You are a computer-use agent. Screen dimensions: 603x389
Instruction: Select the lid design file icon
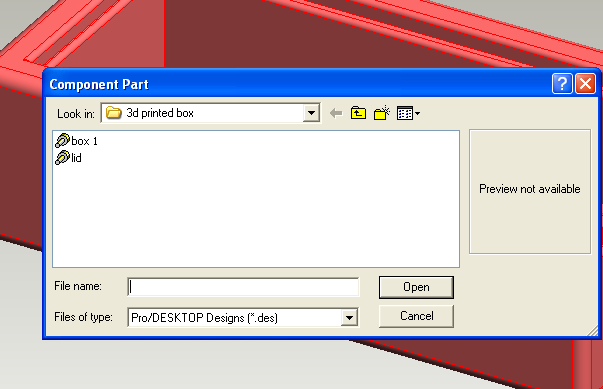62,158
